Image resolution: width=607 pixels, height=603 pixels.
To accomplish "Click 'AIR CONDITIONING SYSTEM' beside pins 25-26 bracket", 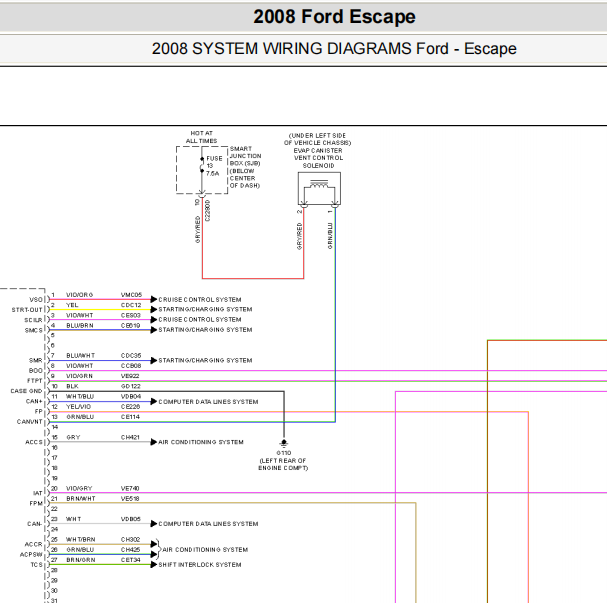I will click(x=205, y=550).
